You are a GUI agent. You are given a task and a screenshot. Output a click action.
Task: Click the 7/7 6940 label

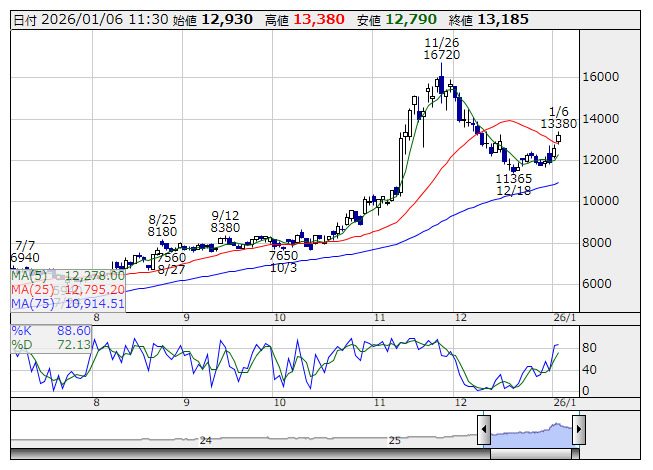(25, 251)
